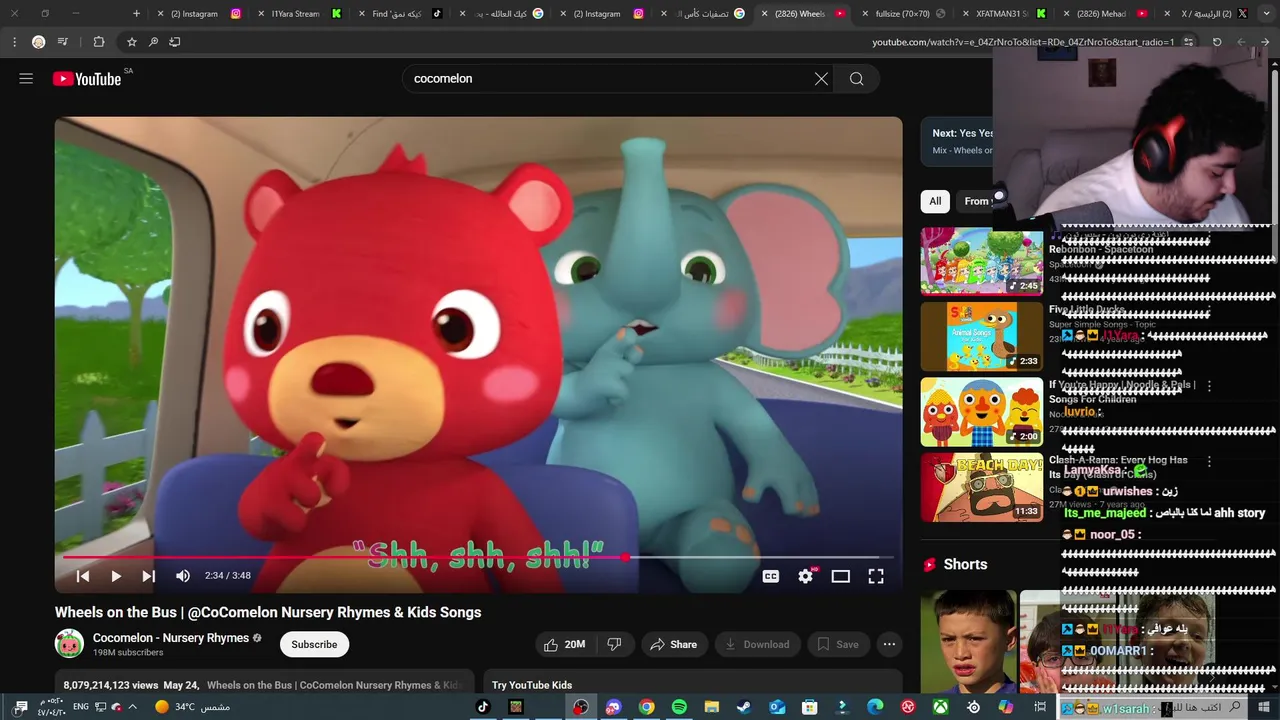Go to YouTube home via logo

[x=87, y=79]
